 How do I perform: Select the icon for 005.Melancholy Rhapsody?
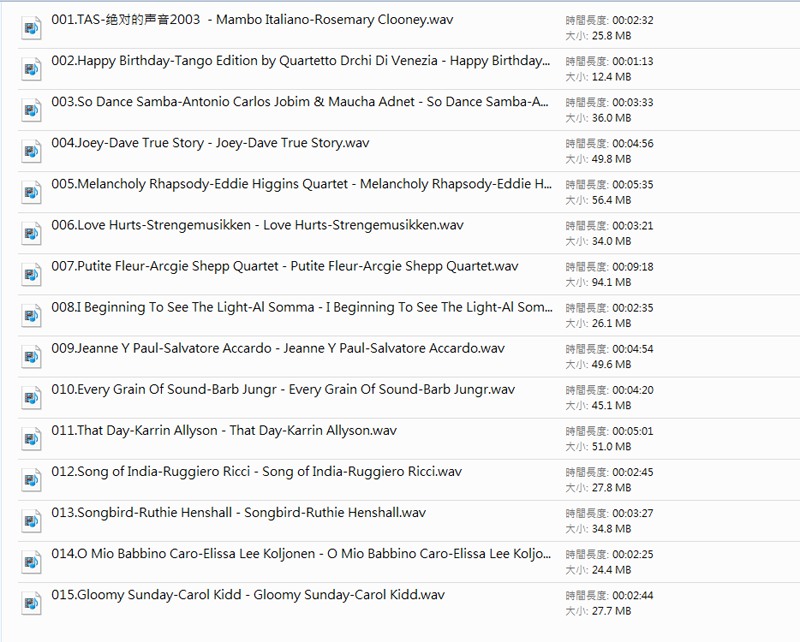pyautogui.click(x=31, y=192)
